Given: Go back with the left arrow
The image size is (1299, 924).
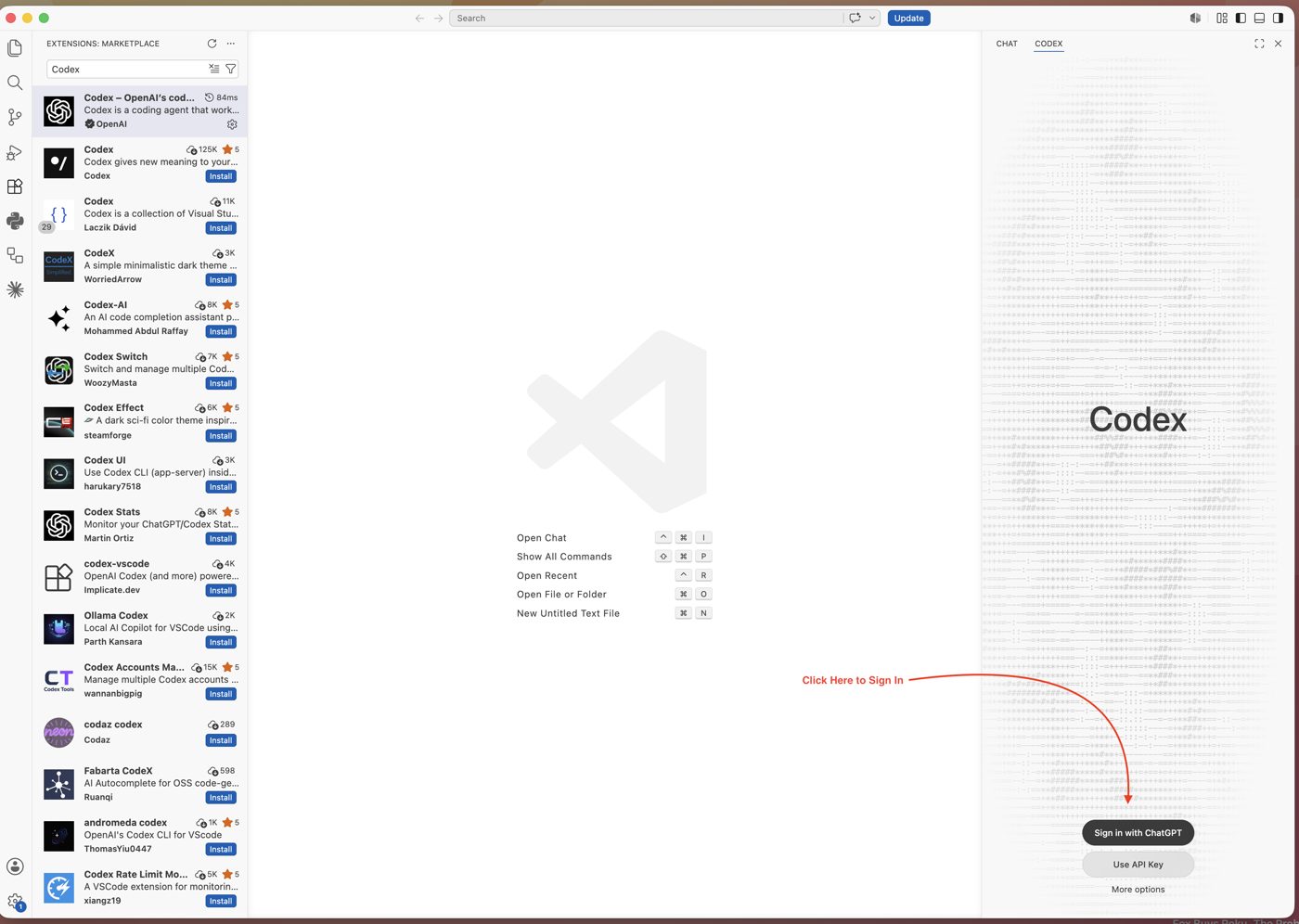Looking at the screenshot, I should 419,18.
